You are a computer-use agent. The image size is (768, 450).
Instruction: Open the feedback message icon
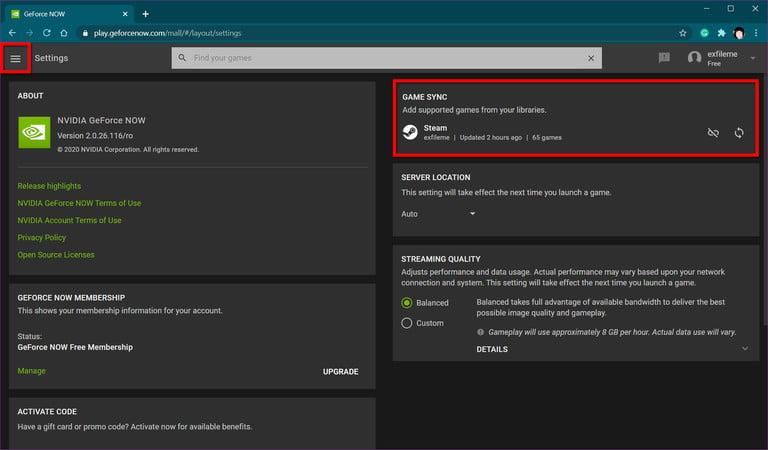[664, 58]
